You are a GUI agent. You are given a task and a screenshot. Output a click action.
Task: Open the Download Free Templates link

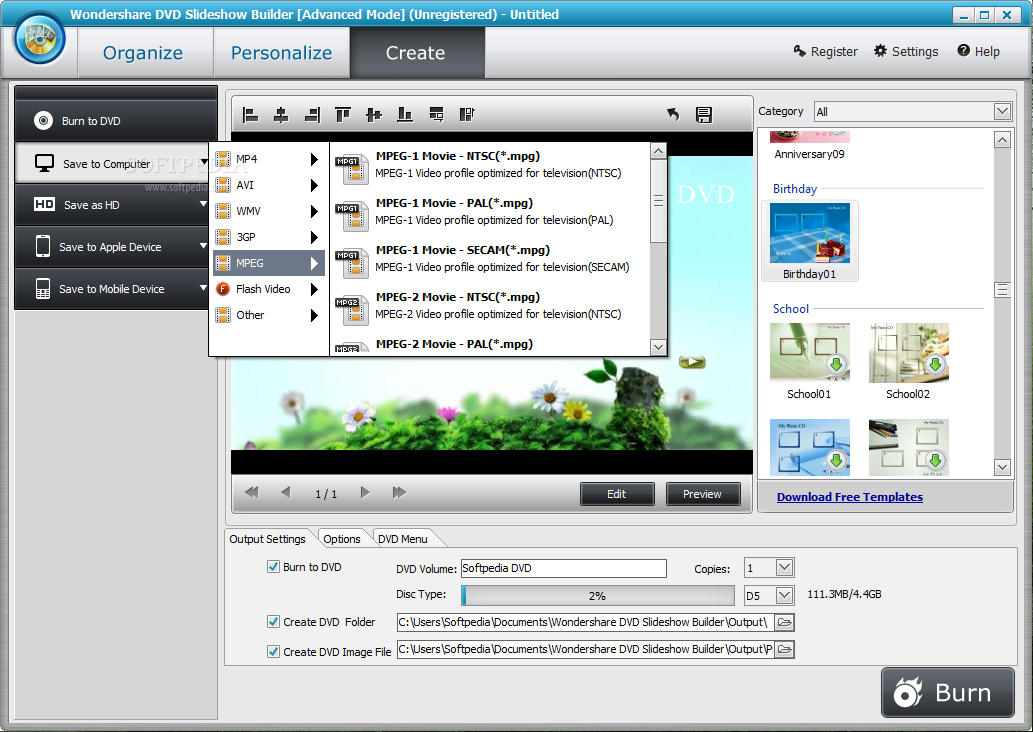[849, 497]
